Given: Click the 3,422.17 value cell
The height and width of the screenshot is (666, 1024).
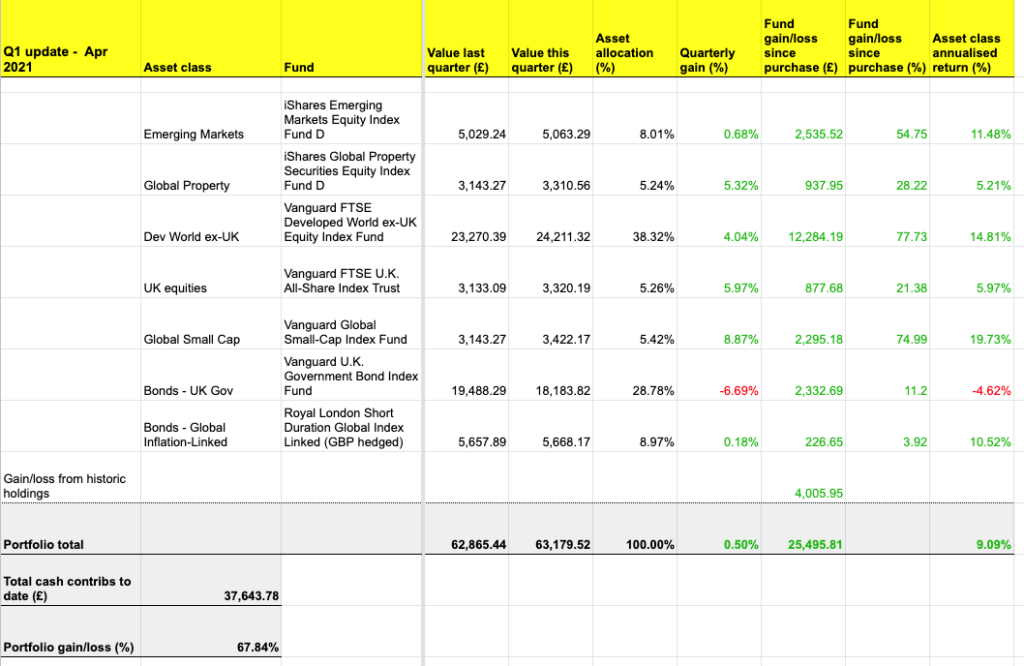Looking at the screenshot, I should (x=551, y=323).
